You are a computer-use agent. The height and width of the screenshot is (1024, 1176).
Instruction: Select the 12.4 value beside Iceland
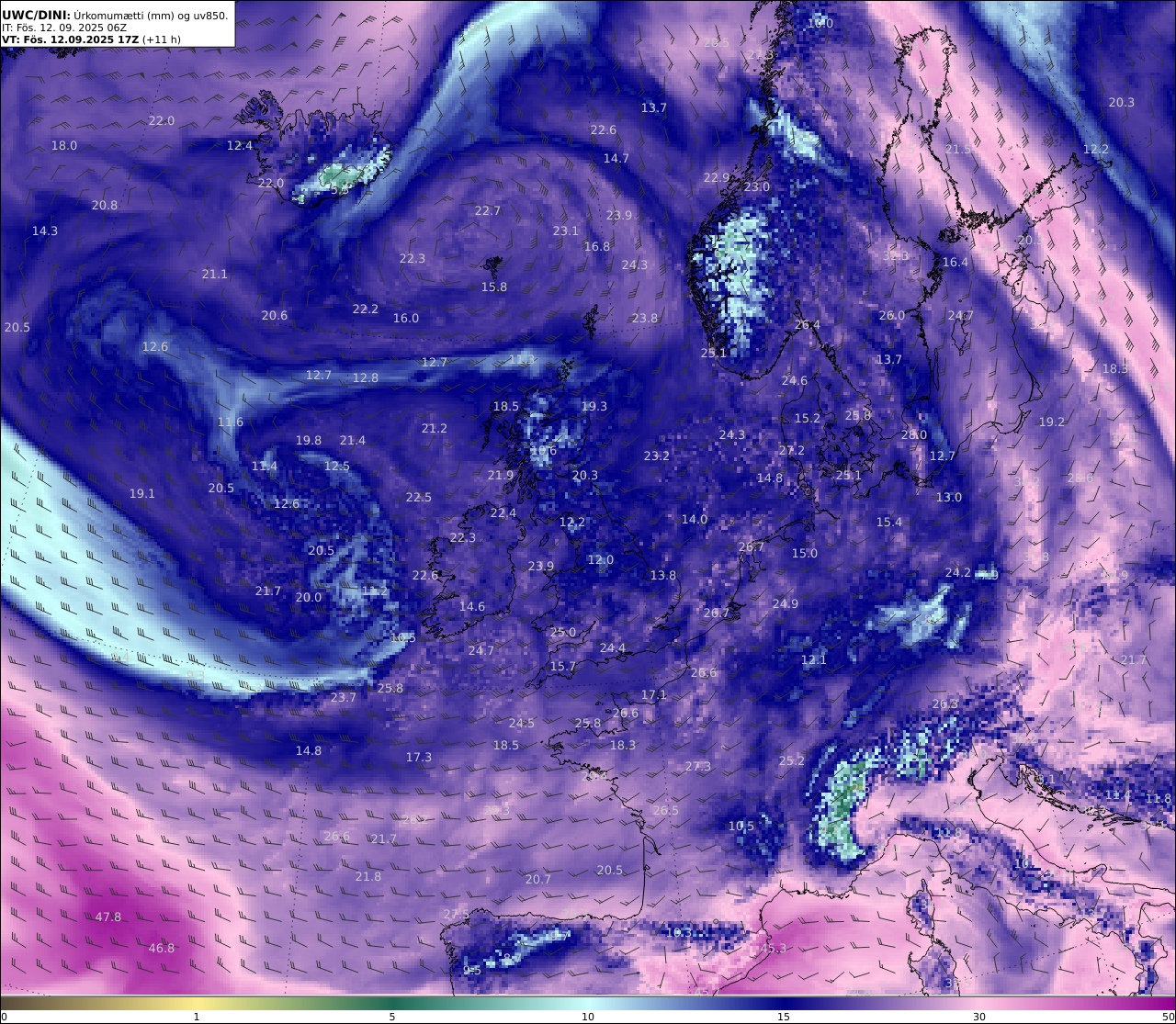pyautogui.click(x=240, y=146)
